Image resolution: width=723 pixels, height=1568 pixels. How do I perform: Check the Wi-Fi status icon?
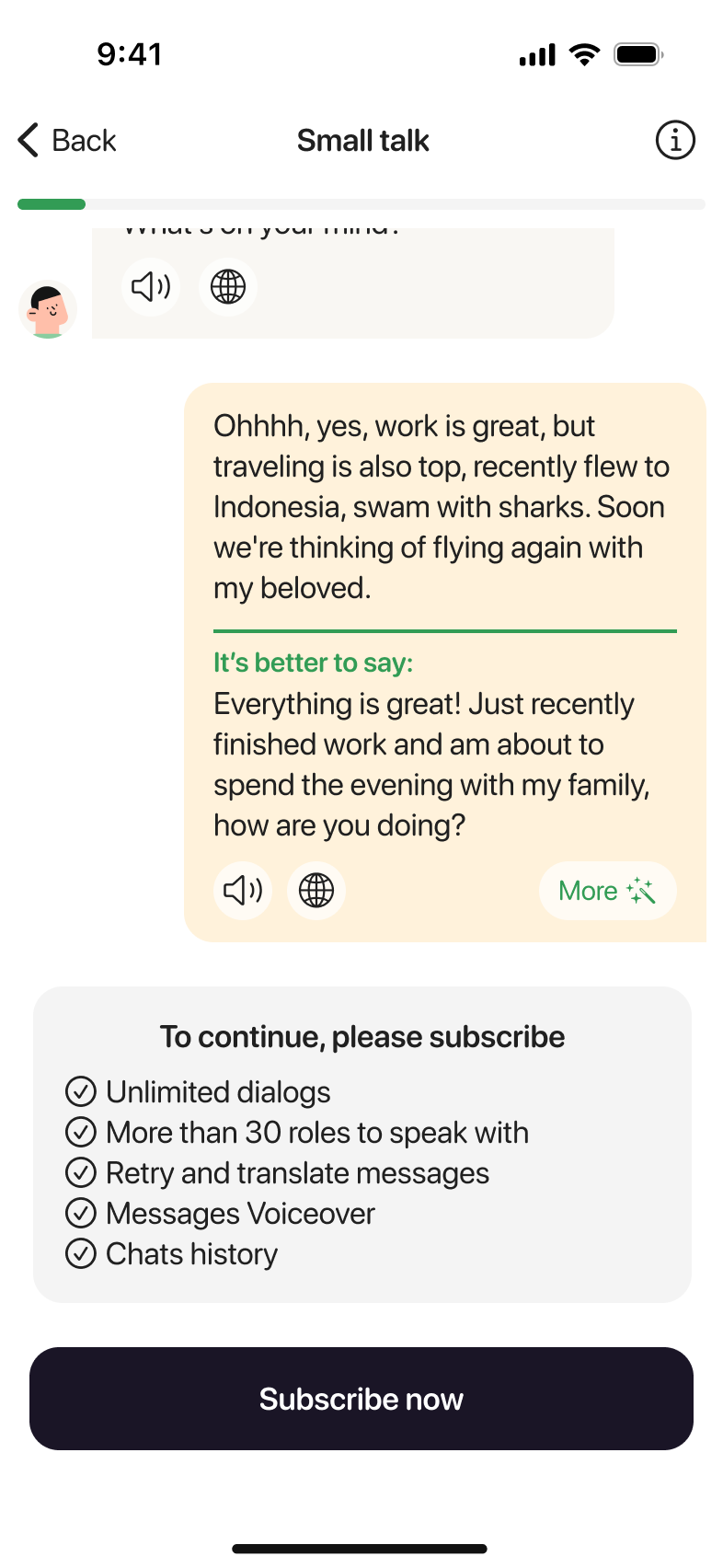click(584, 55)
